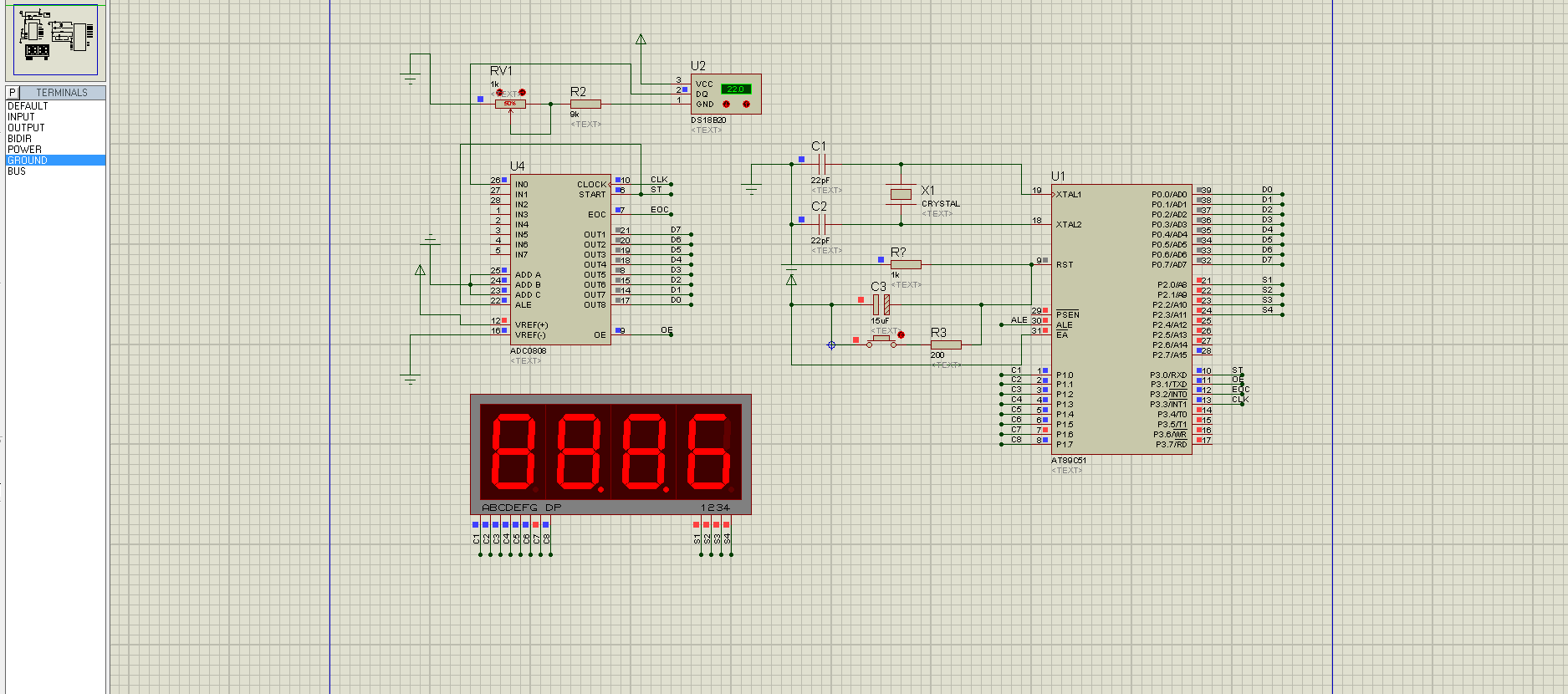Select the R3 200 ohm resistor
Screen dimensions: 1568x694
[946, 344]
